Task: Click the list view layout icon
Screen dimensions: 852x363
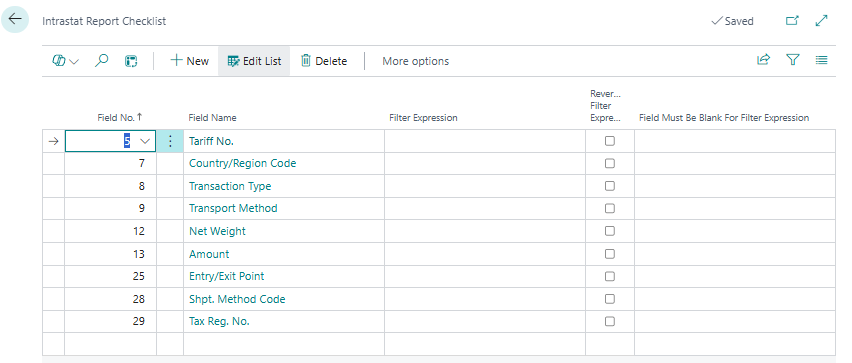Action: point(822,60)
